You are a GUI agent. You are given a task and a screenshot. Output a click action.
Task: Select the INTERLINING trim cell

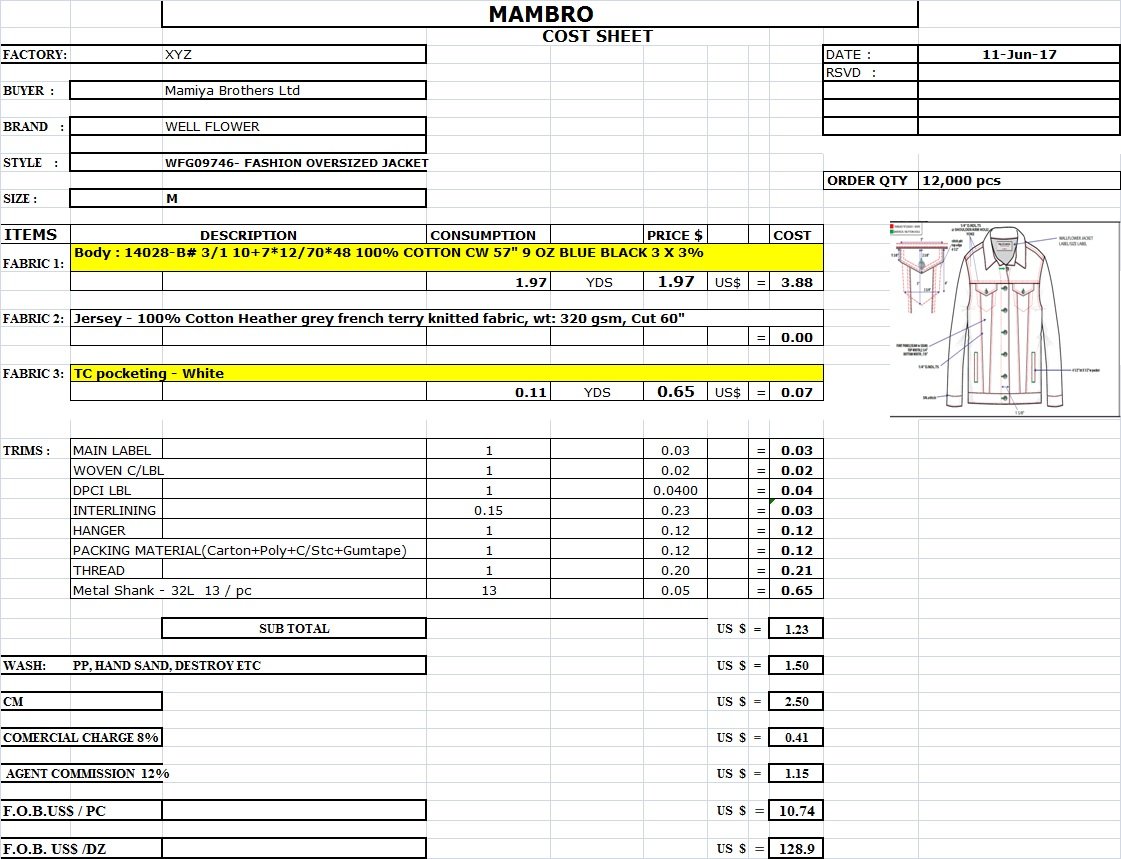click(117, 510)
